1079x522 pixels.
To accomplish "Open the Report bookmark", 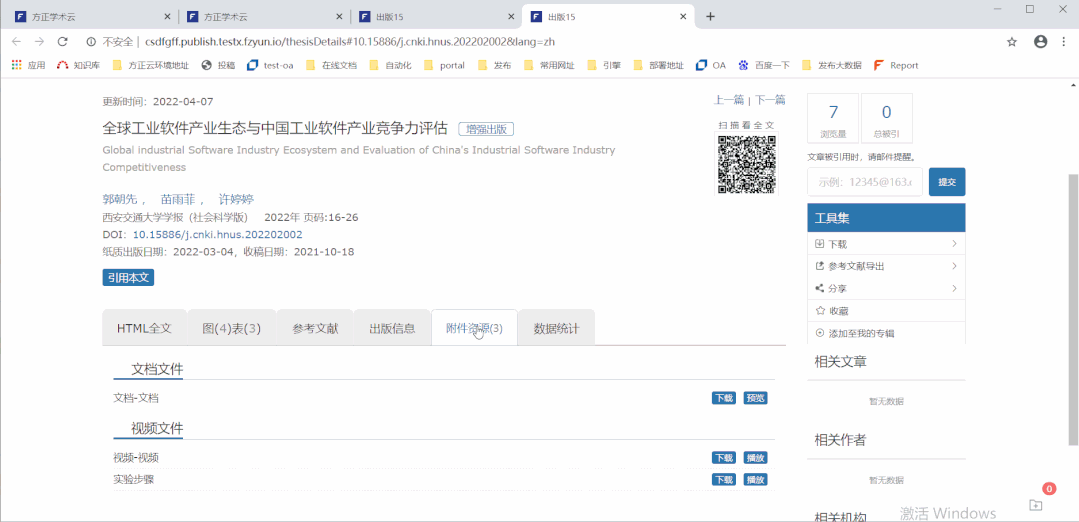I will (896, 65).
